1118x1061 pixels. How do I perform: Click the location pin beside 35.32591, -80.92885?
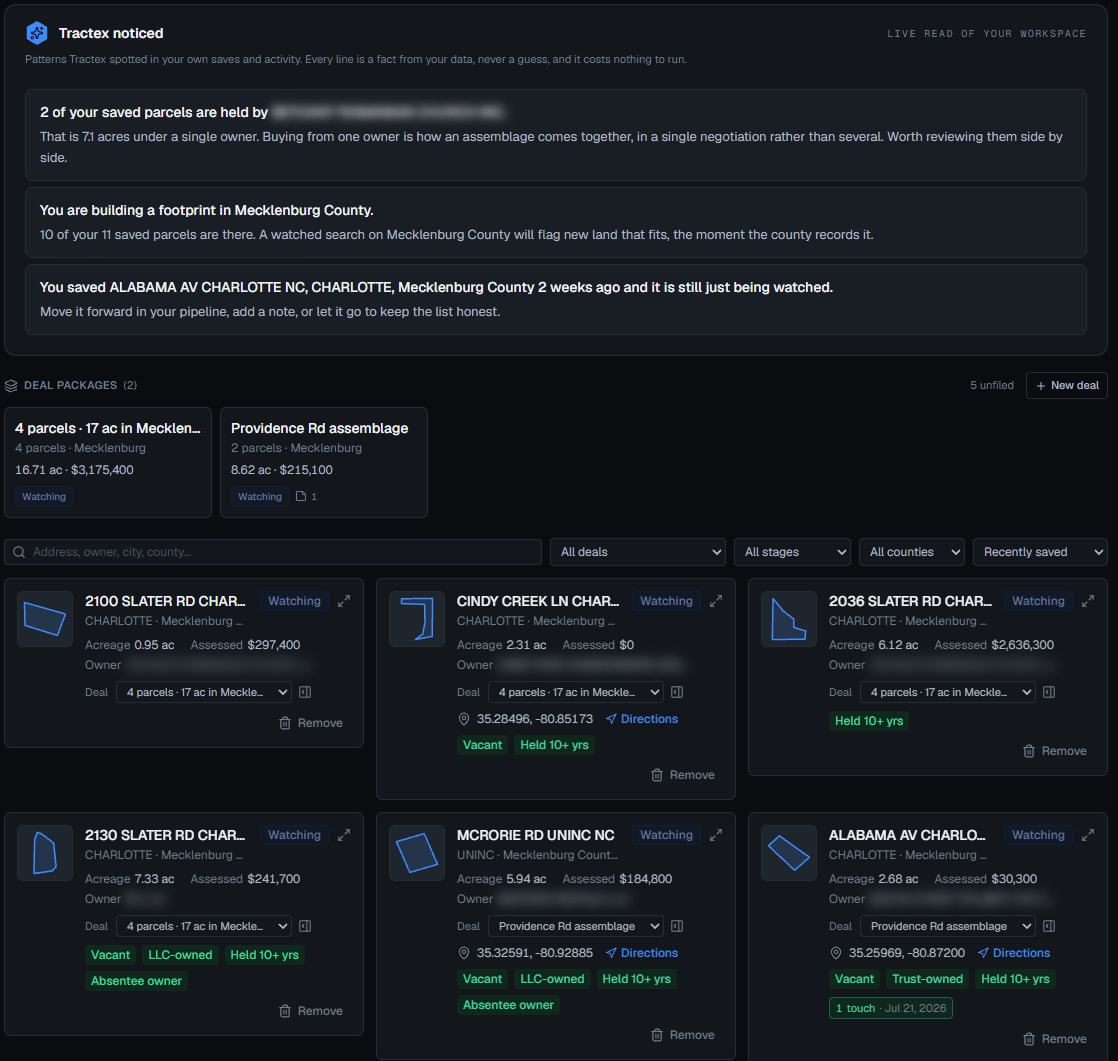click(463, 953)
